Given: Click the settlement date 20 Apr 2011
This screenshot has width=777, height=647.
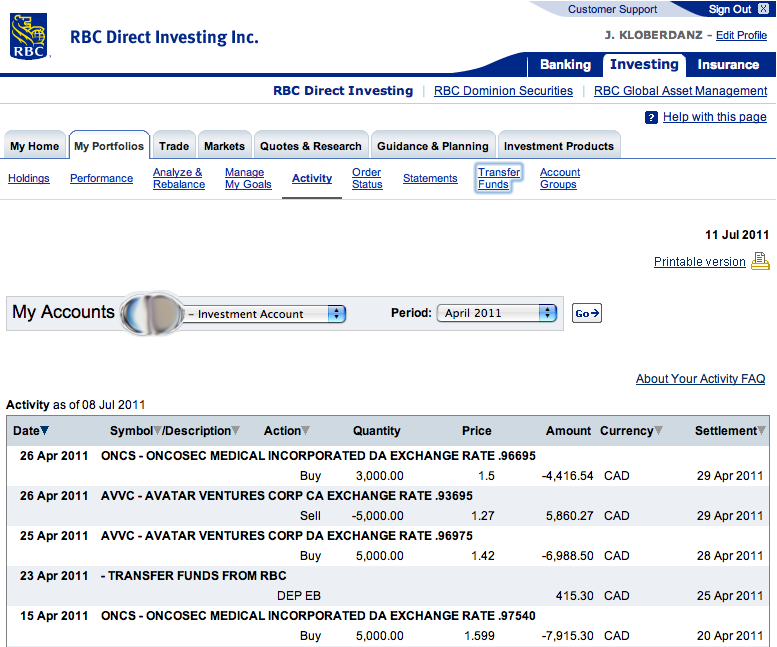Looking at the screenshot, I should tap(730, 636).
